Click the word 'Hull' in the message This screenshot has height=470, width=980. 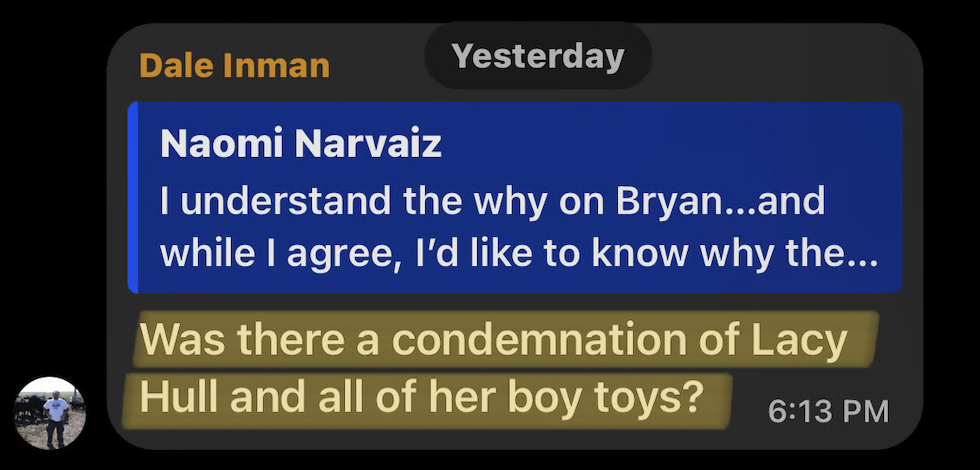coord(178,397)
